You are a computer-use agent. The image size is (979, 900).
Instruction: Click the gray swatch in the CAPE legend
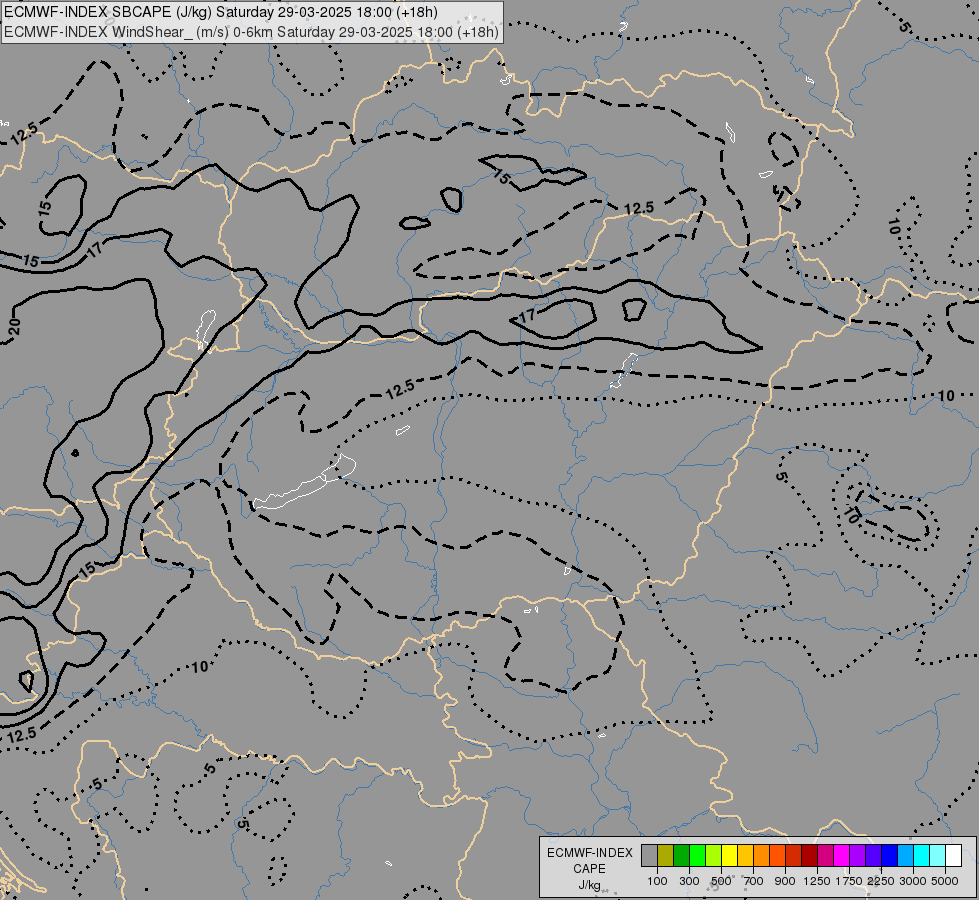click(649, 855)
